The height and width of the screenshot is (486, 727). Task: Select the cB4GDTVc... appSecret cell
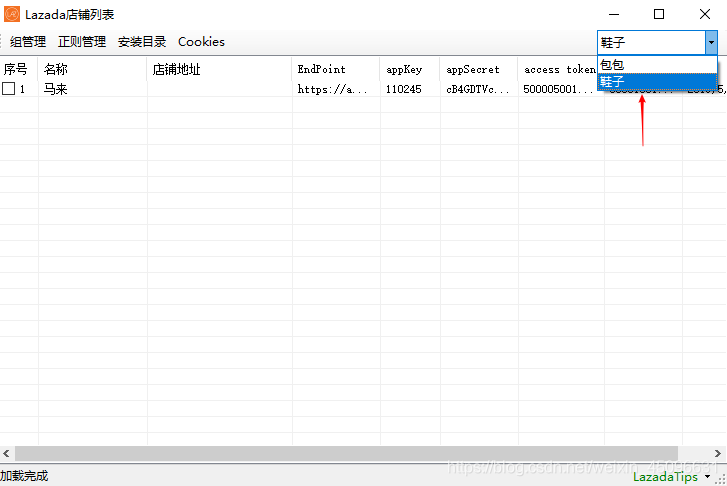pos(478,89)
